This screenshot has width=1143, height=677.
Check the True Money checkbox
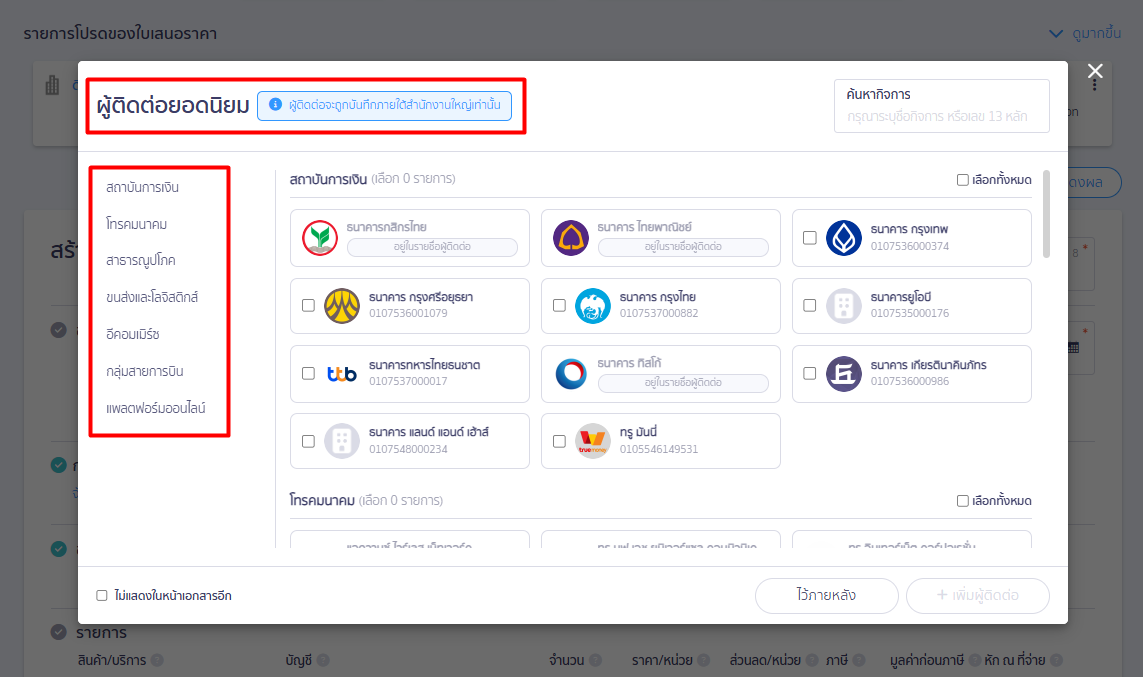click(x=559, y=442)
